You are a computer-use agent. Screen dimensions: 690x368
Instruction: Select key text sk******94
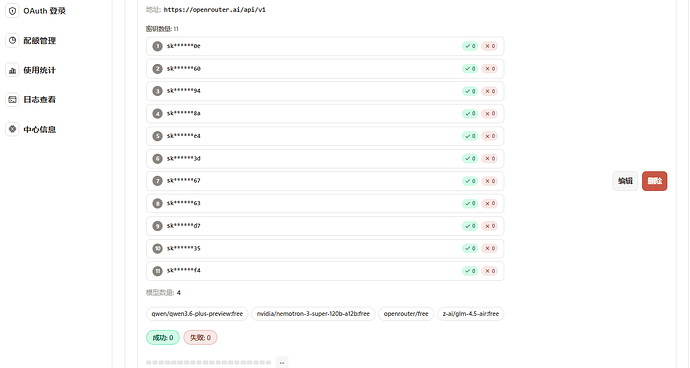[x=184, y=91]
